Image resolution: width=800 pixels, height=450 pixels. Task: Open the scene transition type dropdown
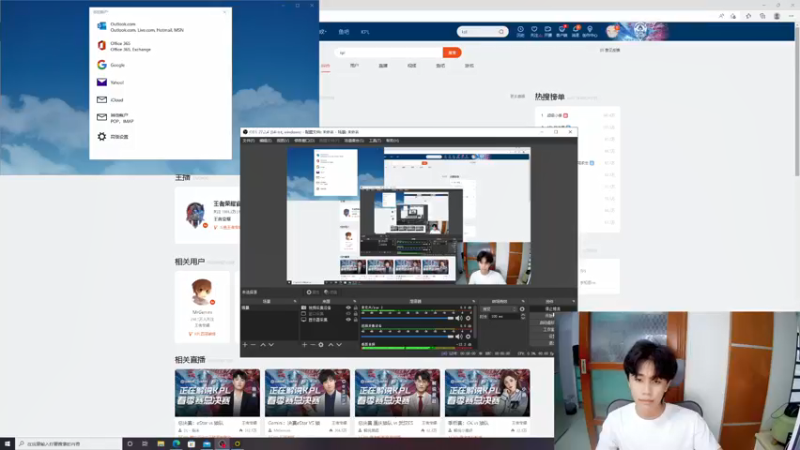499,309
